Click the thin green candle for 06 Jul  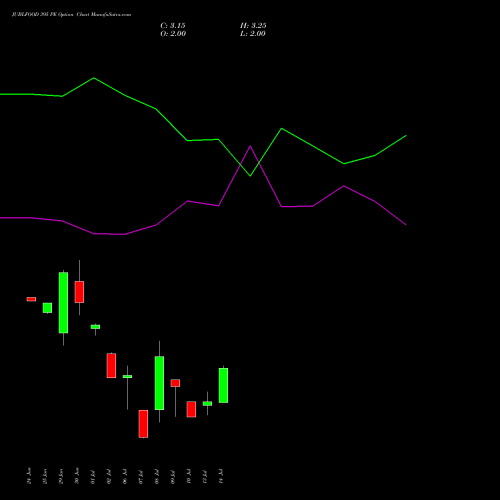[x=127, y=376]
